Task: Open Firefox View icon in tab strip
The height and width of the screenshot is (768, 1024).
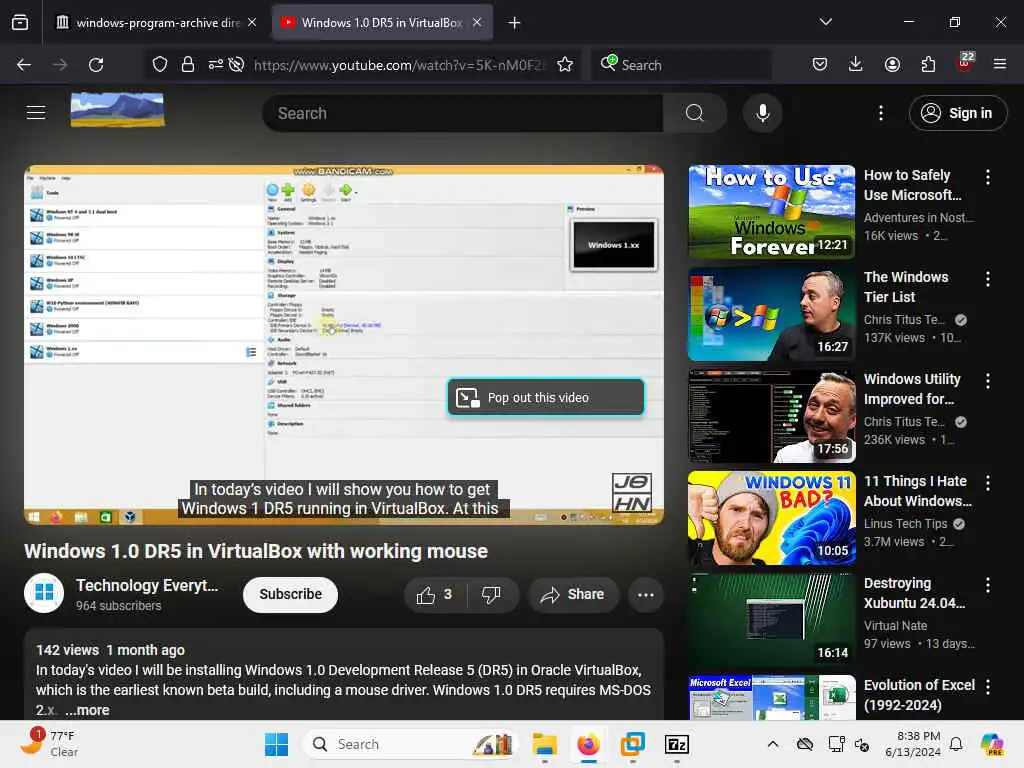Action: pyautogui.click(x=20, y=22)
